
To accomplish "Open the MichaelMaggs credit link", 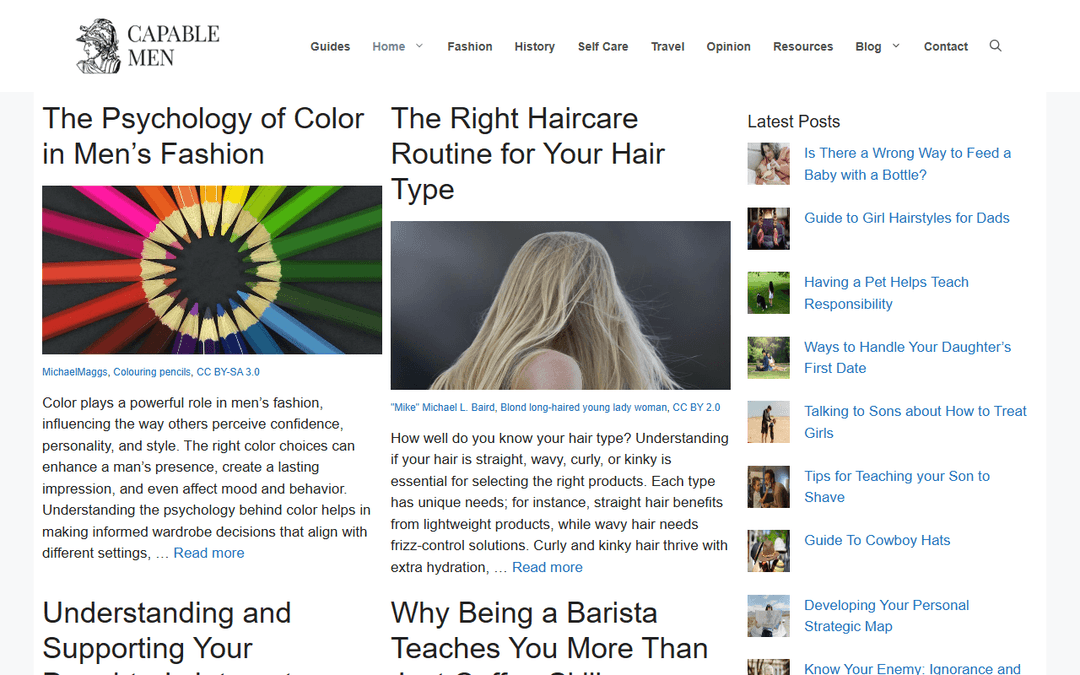I will coord(74,372).
